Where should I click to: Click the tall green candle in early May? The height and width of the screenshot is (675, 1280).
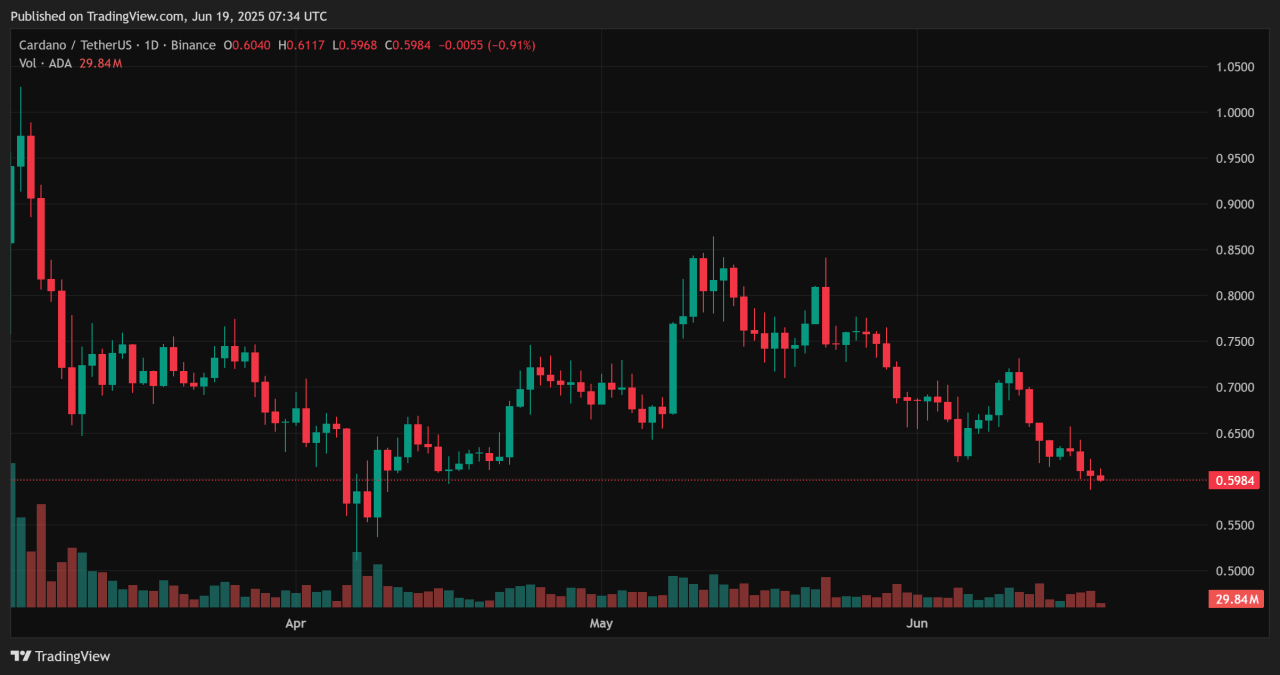coord(673,368)
